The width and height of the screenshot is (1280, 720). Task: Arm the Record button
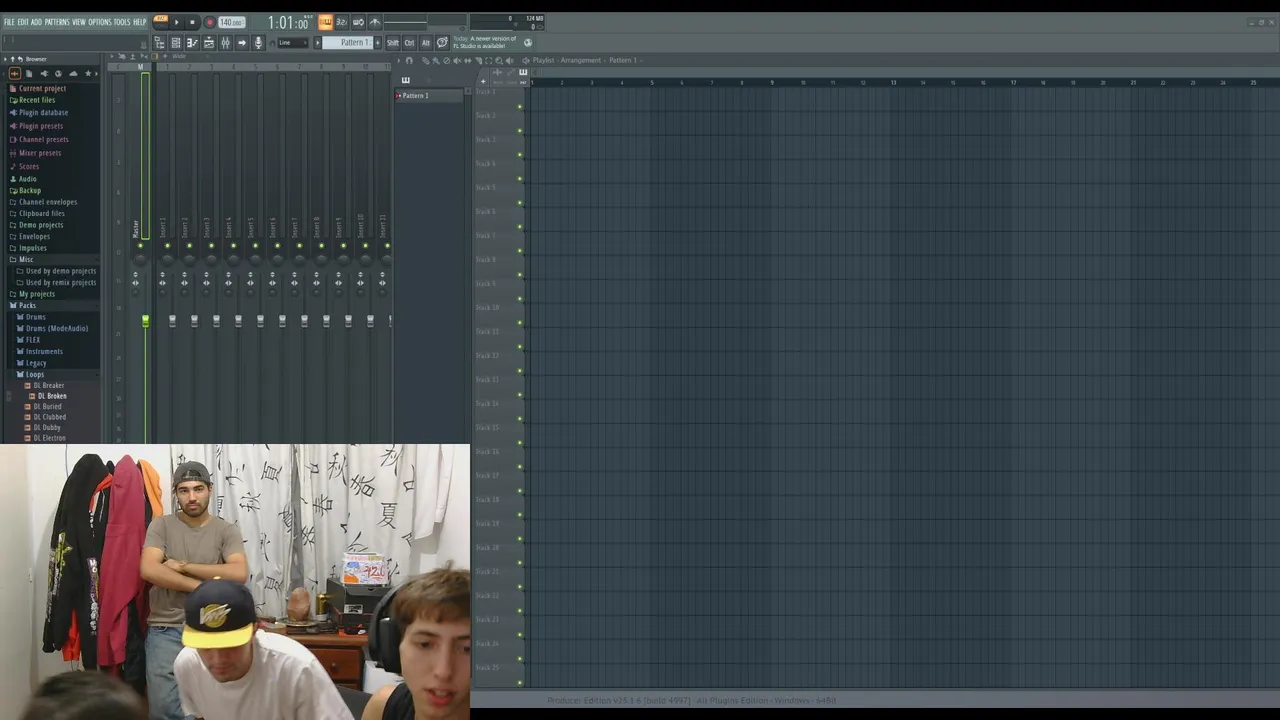(209, 22)
